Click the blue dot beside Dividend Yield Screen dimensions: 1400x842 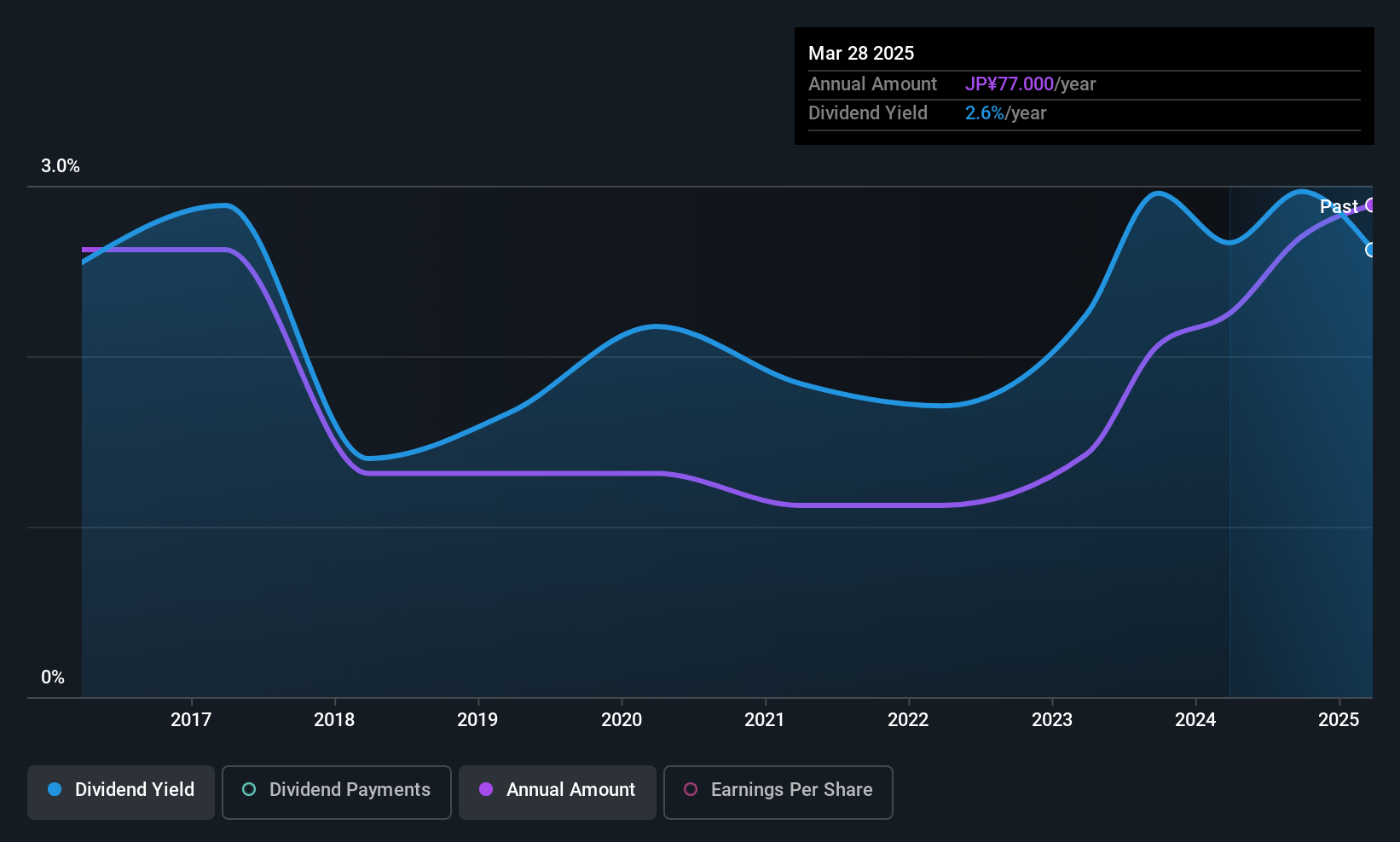point(55,790)
